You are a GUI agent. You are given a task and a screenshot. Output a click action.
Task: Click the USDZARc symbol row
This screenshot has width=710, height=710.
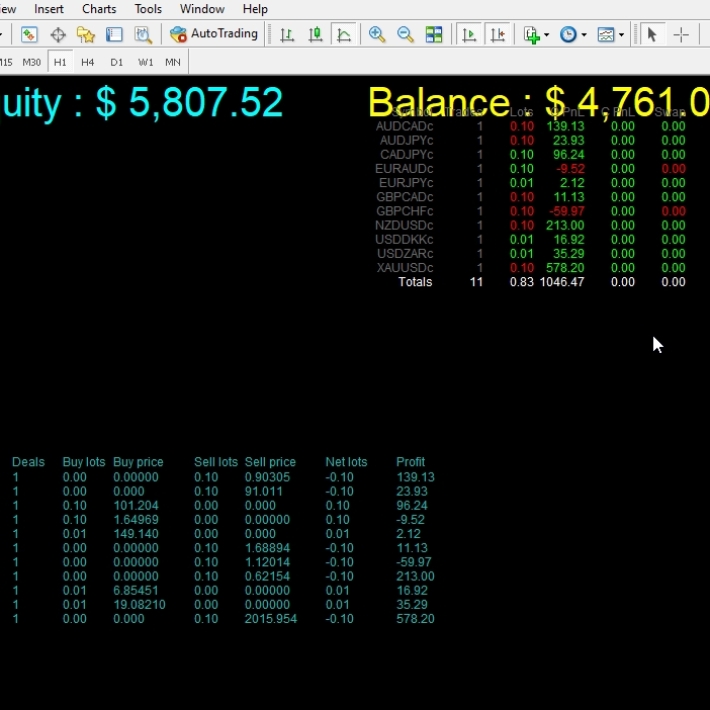pos(530,254)
